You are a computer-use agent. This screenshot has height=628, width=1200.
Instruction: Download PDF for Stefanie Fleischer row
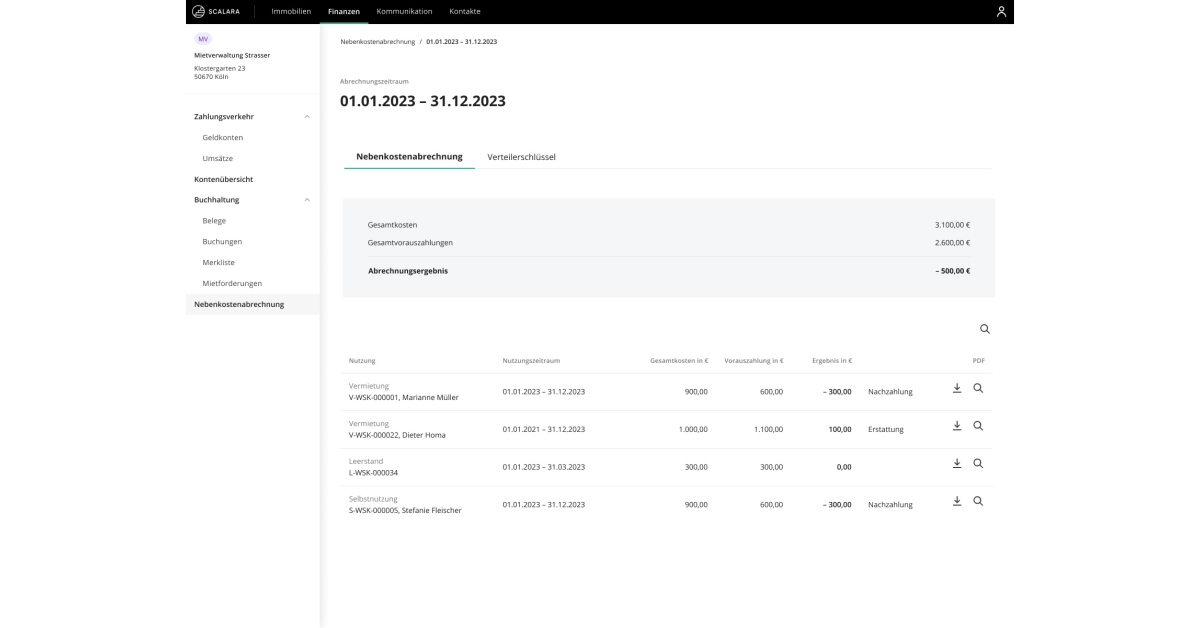(x=957, y=501)
